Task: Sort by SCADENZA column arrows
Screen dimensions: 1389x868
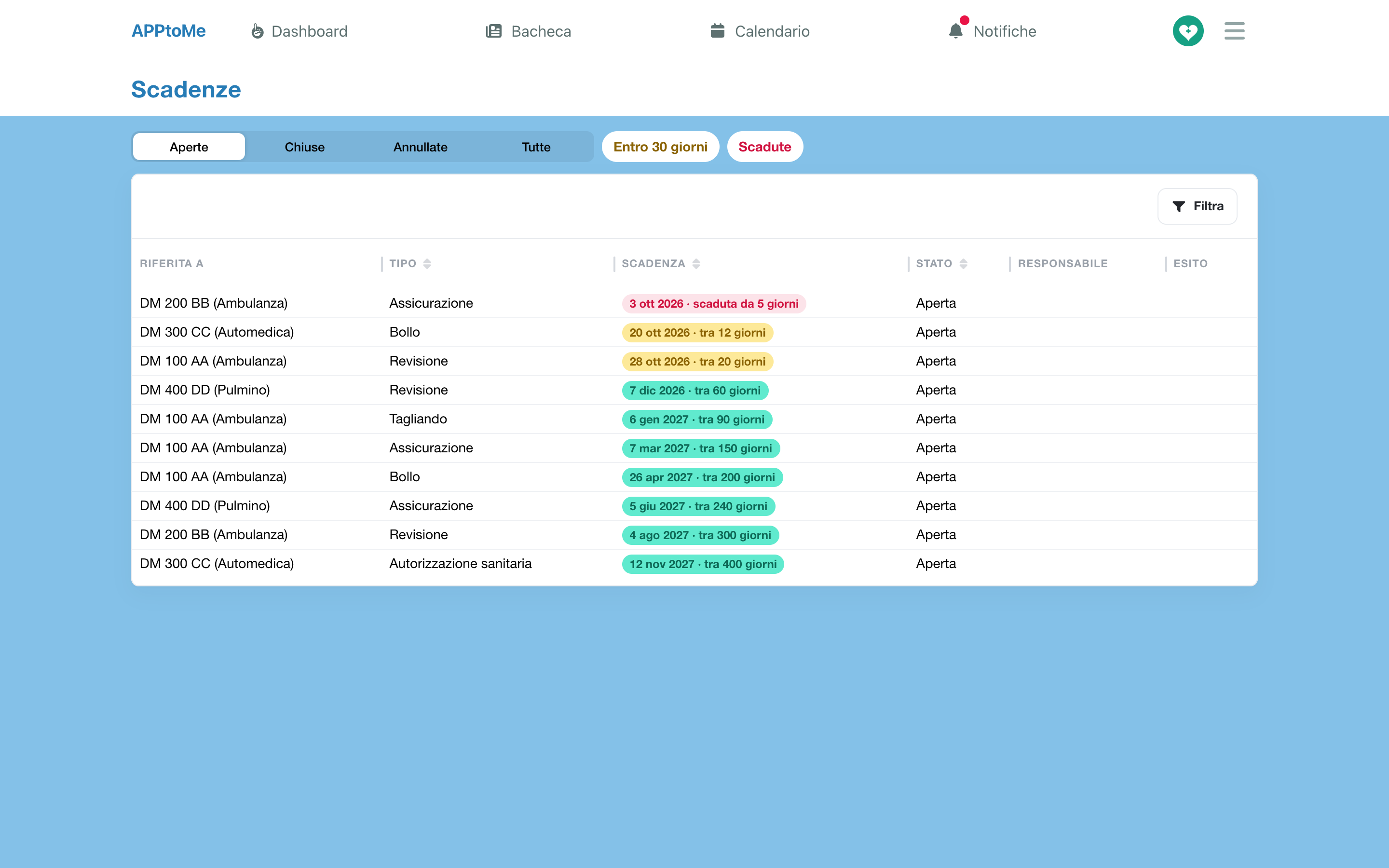Action: point(696,263)
